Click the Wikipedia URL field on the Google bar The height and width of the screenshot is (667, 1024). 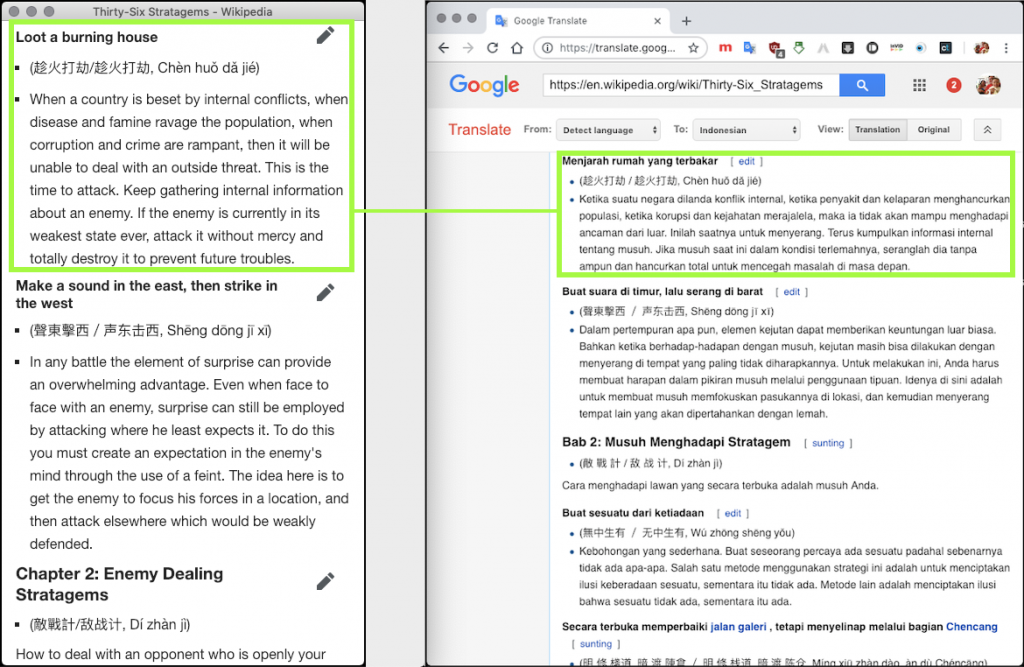coord(691,85)
